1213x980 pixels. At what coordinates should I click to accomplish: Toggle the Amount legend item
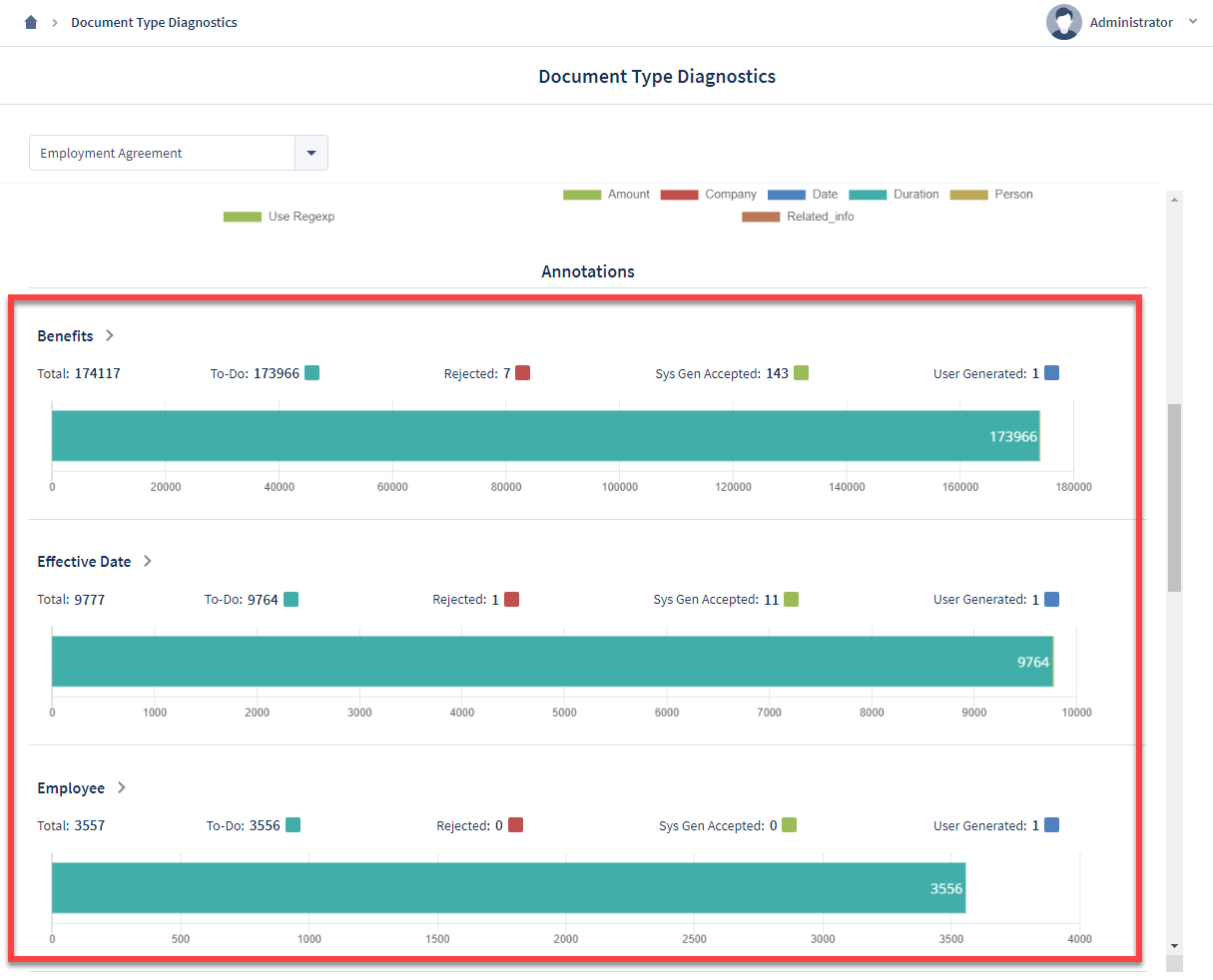[606, 195]
